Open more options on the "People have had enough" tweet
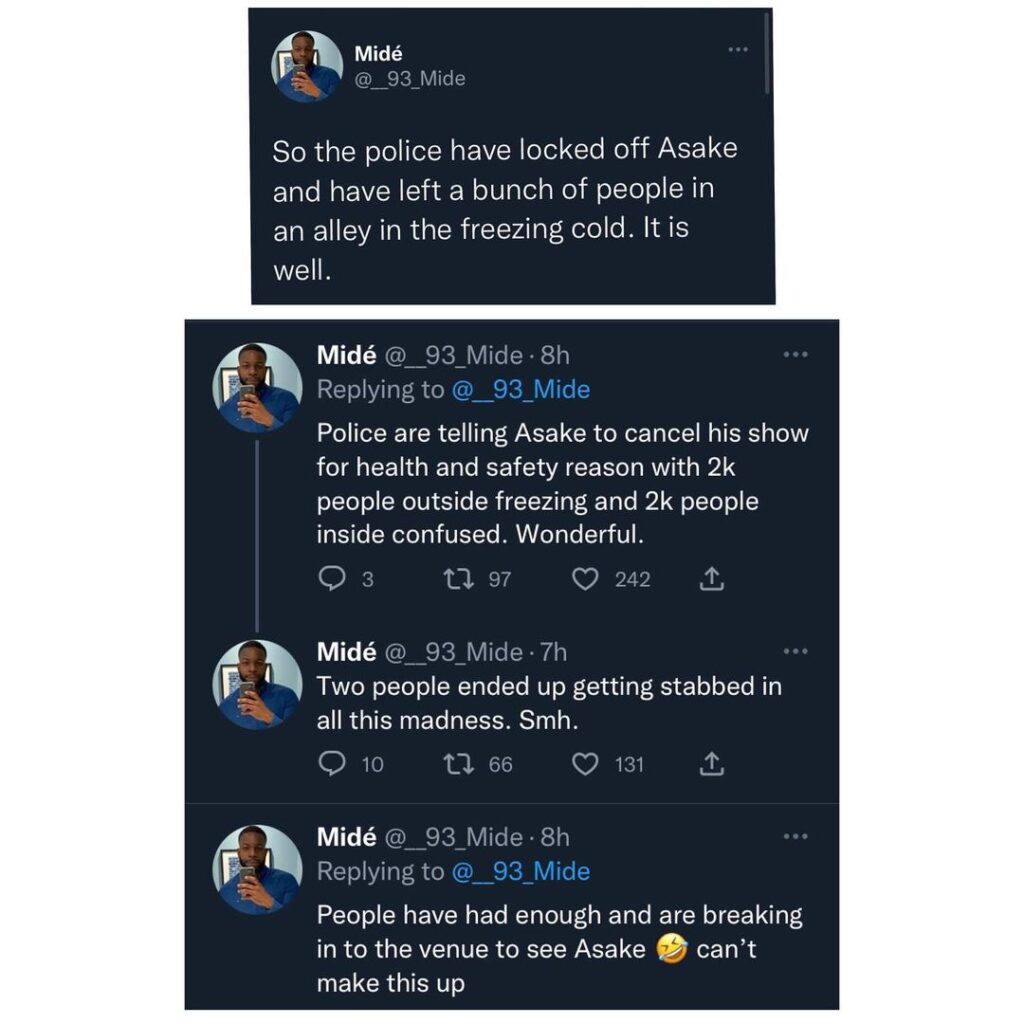Viewport: 1024px width, 1024px height. coord(795,836)
